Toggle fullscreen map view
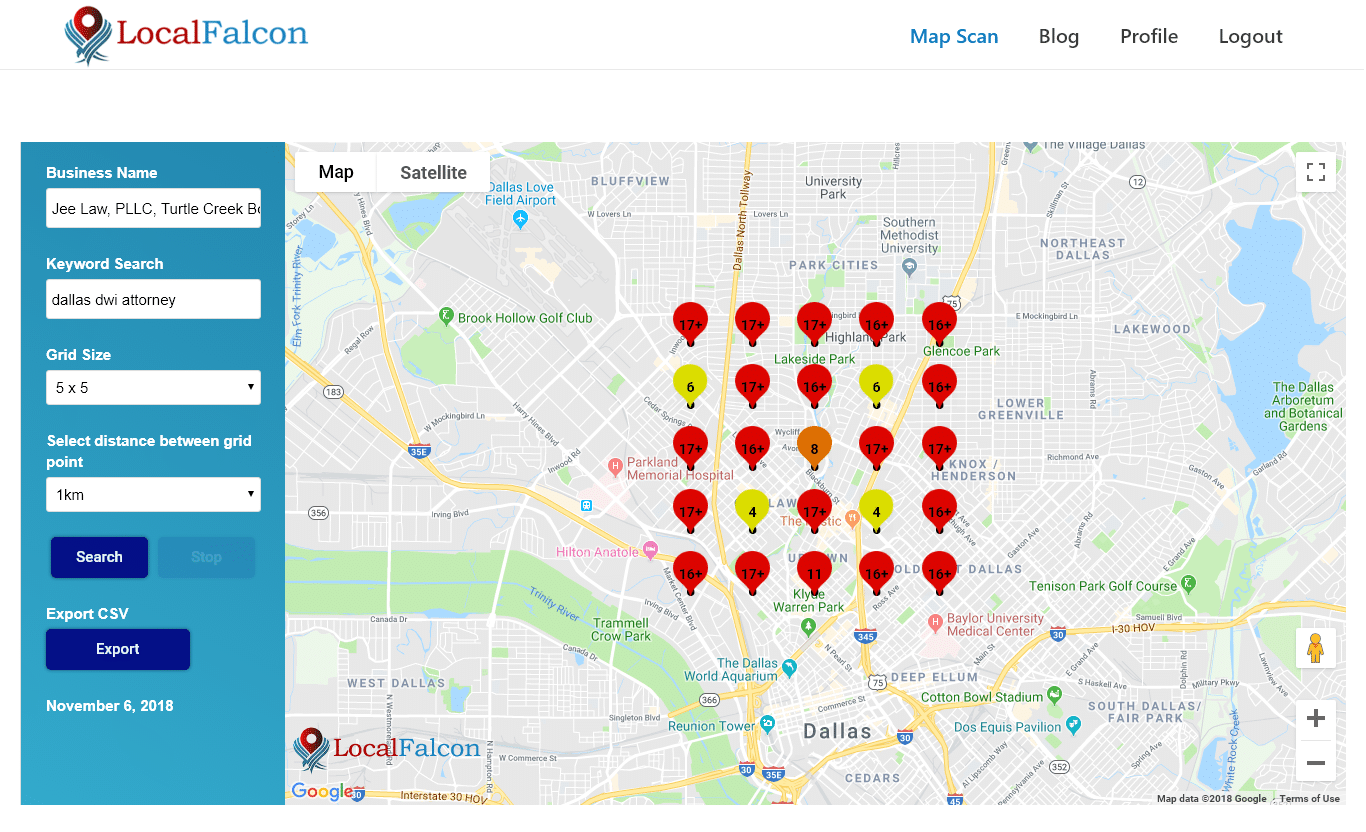Image resolution: width=1366 pixels, height=832 pixels. click(x=1316, y=171)
